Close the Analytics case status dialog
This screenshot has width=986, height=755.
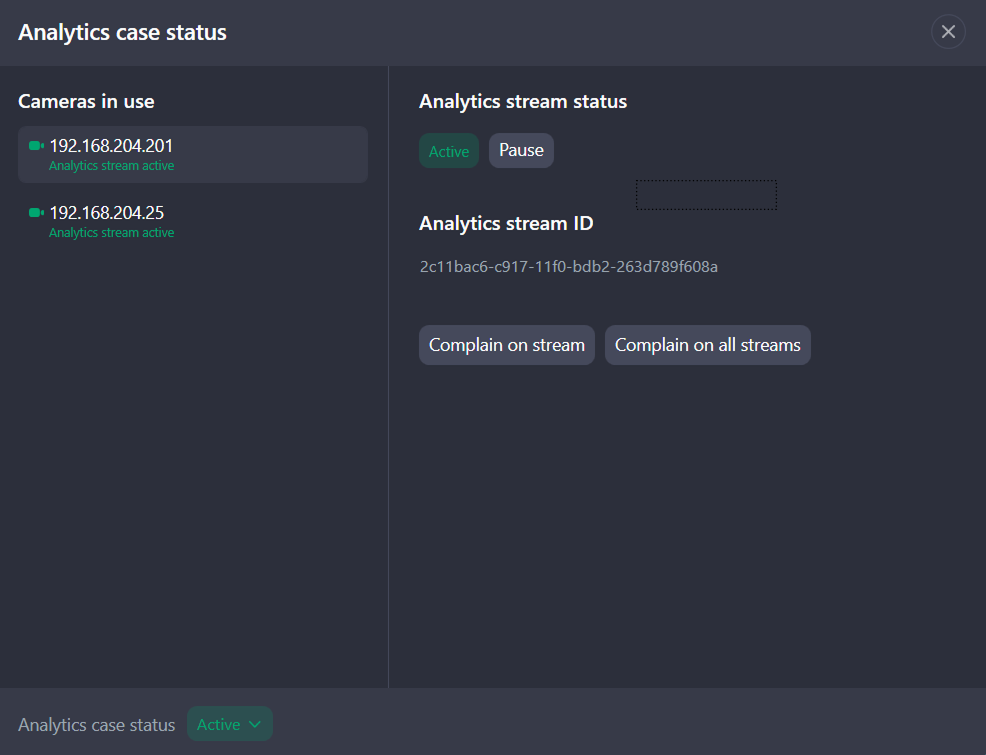pos(948,32)
